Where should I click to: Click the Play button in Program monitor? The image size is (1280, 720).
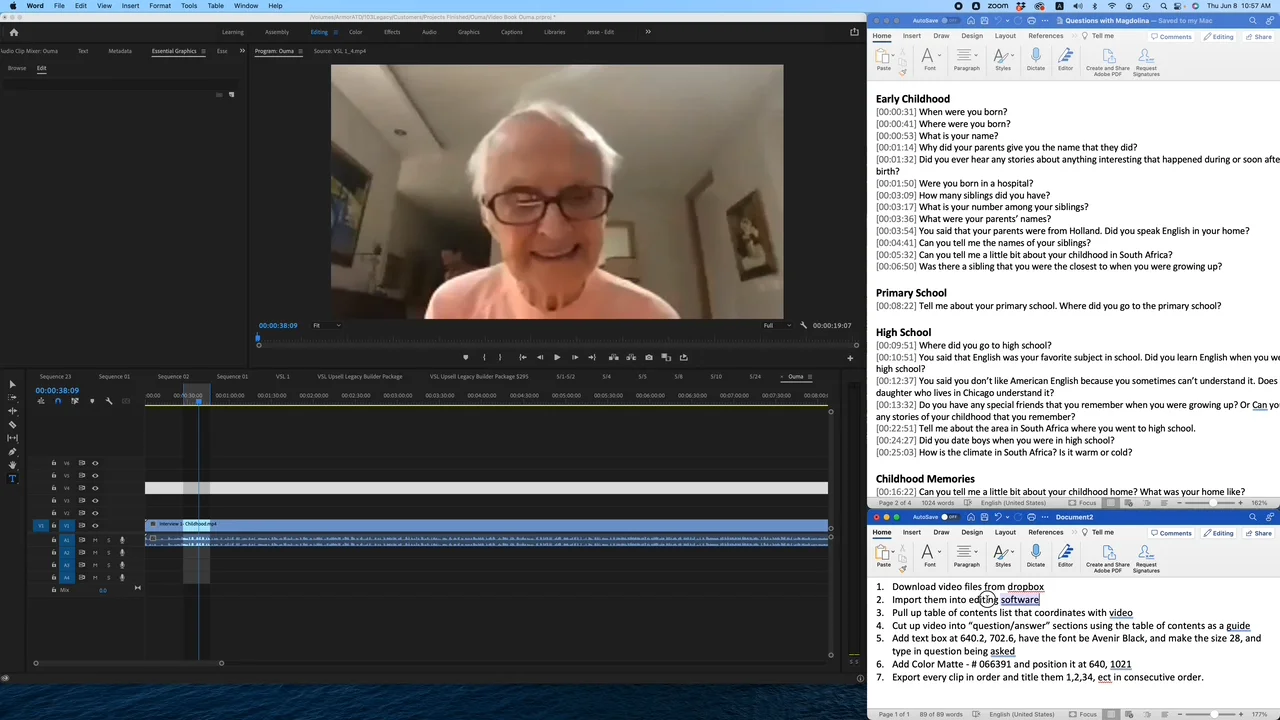[557, 357]
